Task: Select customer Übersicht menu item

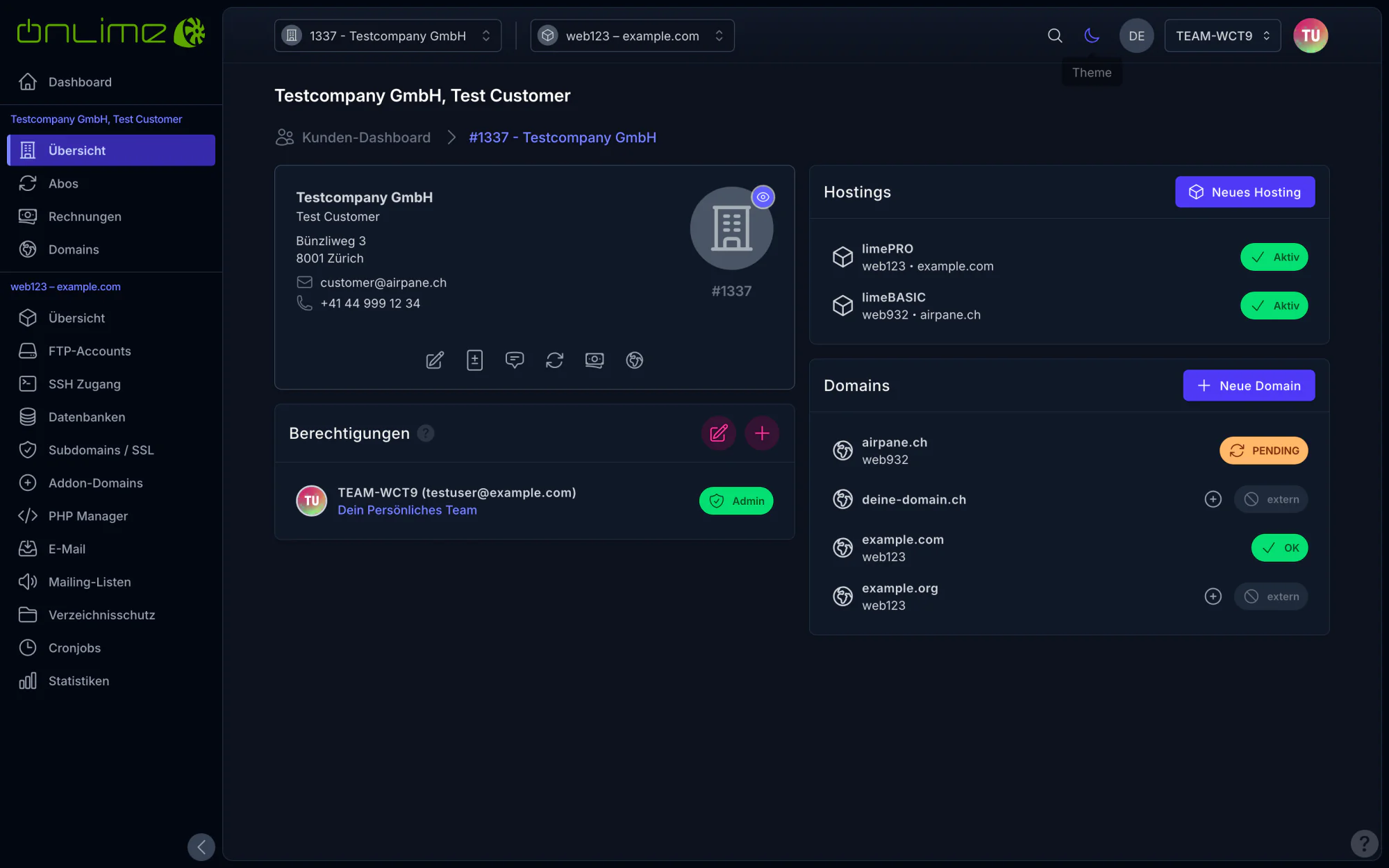Action: pyautogui.click(x=111, y=150)
